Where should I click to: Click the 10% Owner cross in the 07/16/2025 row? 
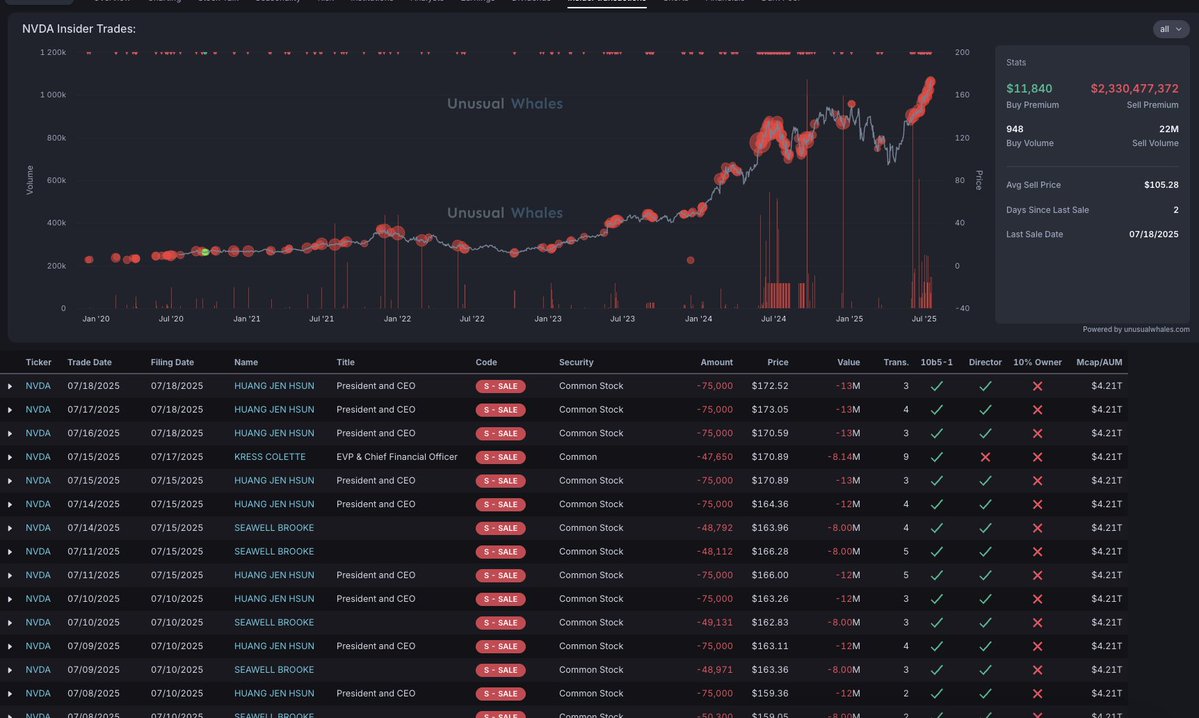(x=1038, y=434)
